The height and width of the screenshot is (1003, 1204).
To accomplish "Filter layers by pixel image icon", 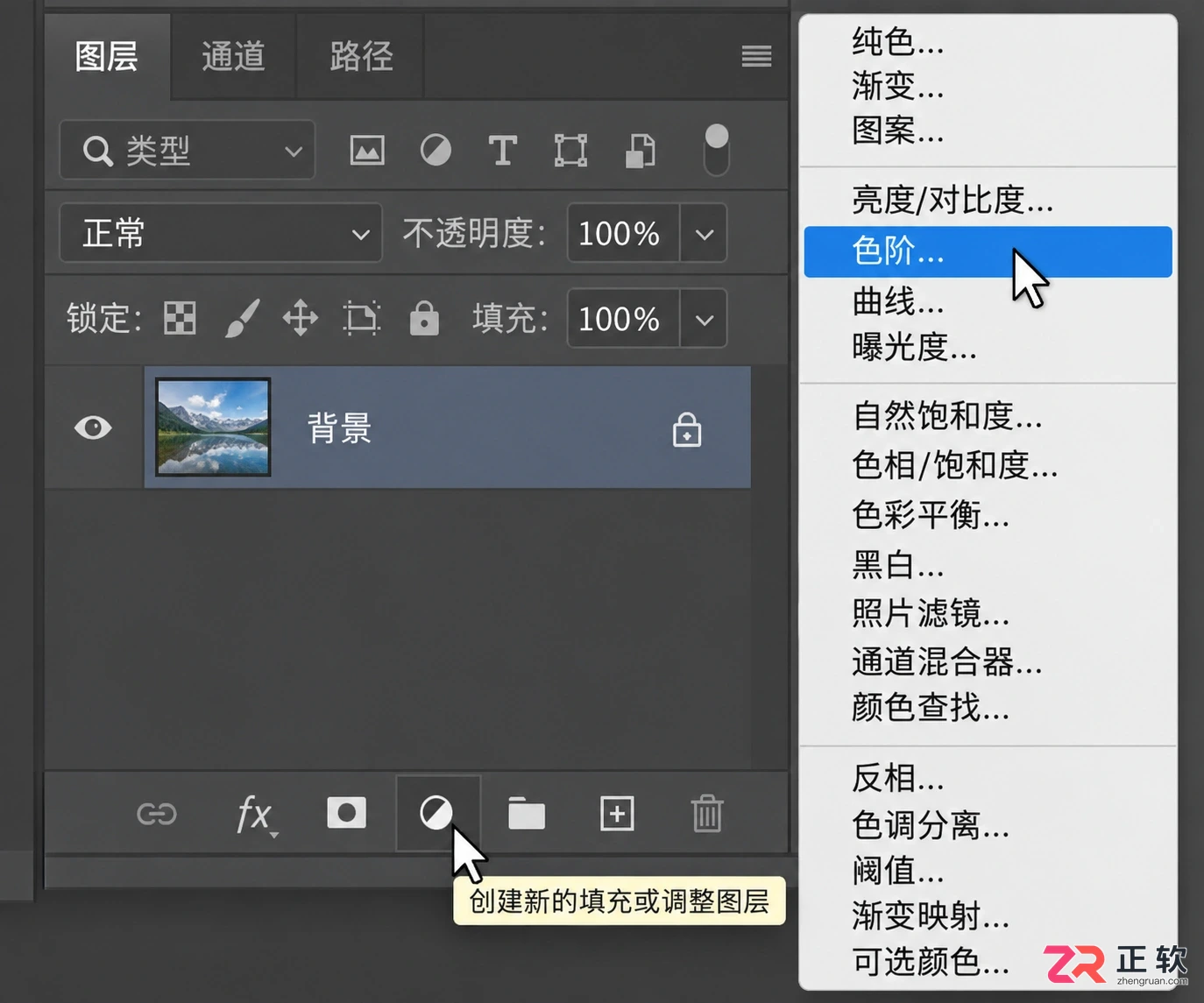I will pyautogui.click(x=367, y=151).
